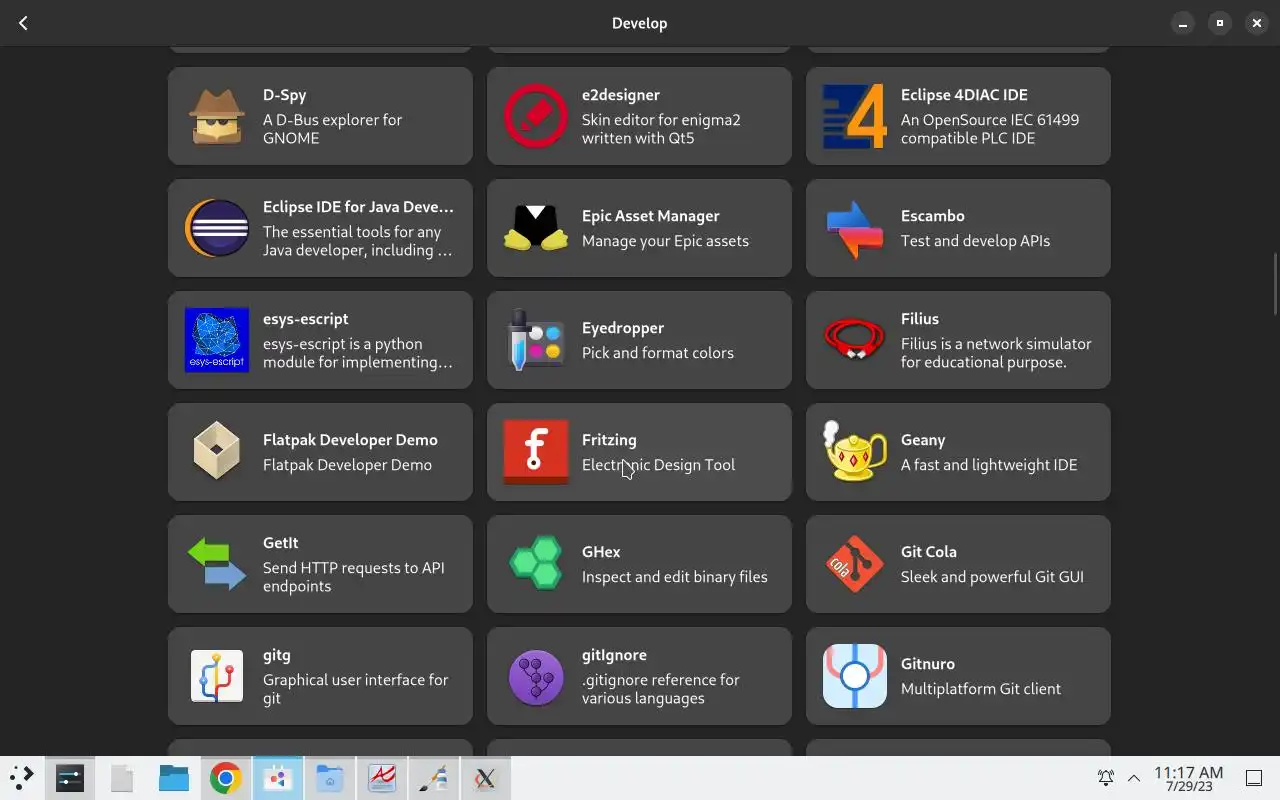
Task: Click the Epic Asset Manager icon
Action: [x=536, y=228]
